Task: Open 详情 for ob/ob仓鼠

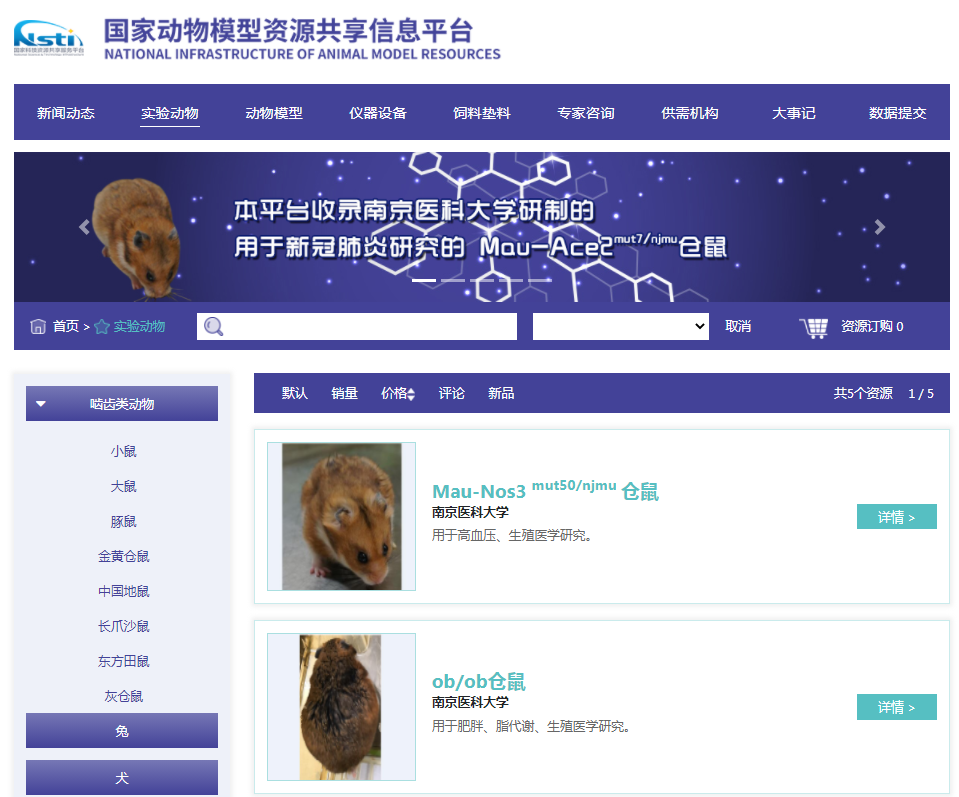Action: pos(897,707)
